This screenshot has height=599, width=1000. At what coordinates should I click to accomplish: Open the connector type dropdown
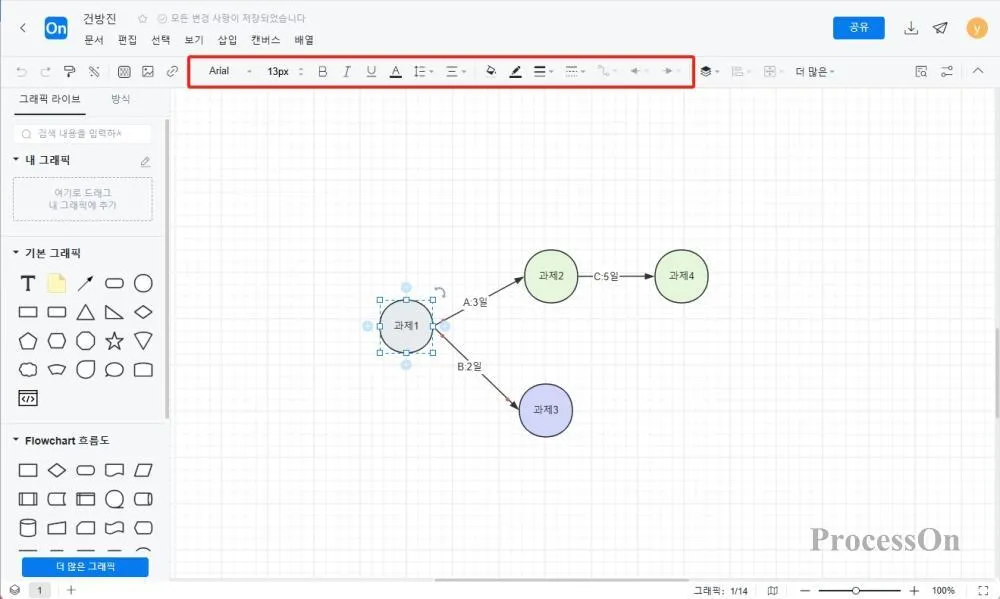(607, 71)
